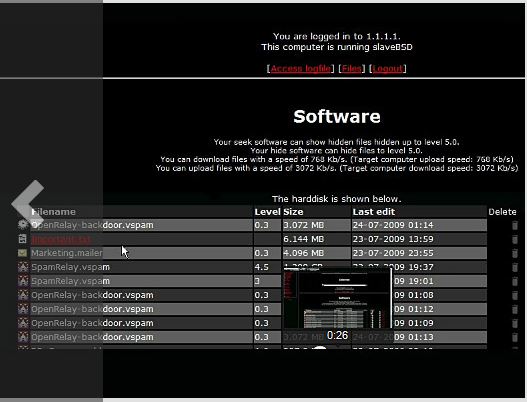The image size is (527, 402).
Task: Click the date 23-07-2009 23:55
Action: click(x=393, y=253)
